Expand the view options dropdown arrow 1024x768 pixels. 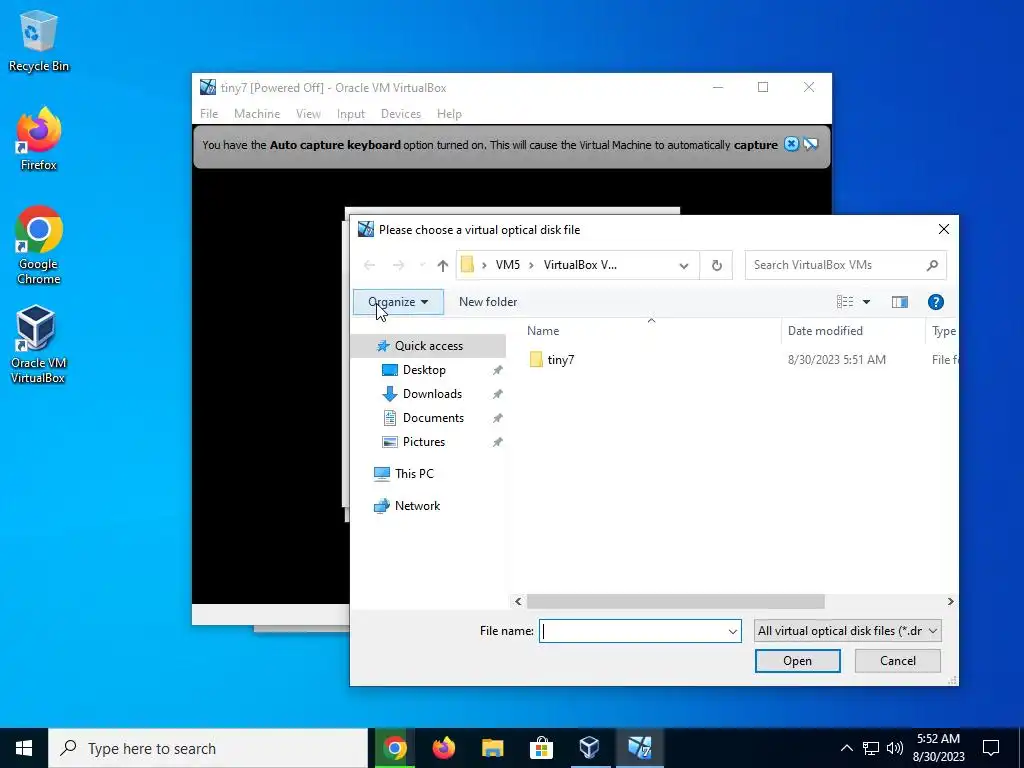point(867,302)
